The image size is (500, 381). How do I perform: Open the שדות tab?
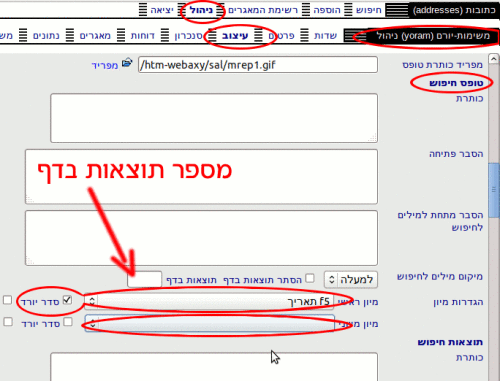pos(325,36)
